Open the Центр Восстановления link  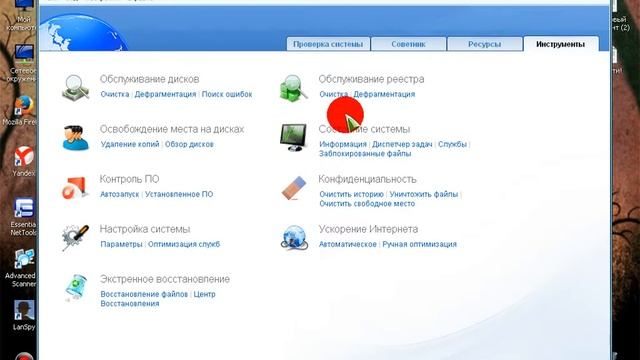pyautogui.click(x=158, y=299)
